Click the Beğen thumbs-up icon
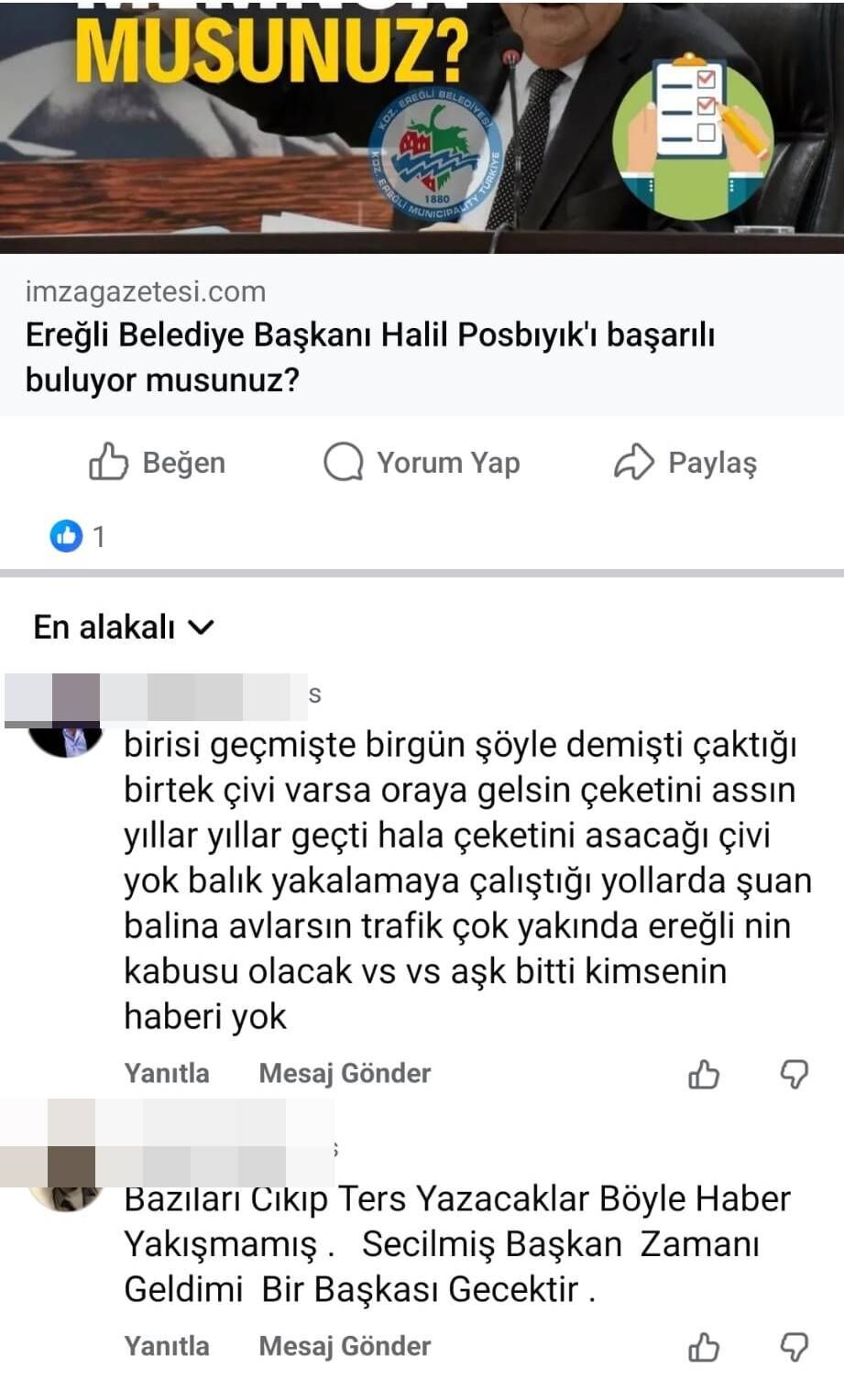This screenshot has height=1400, width=844. 108,462
